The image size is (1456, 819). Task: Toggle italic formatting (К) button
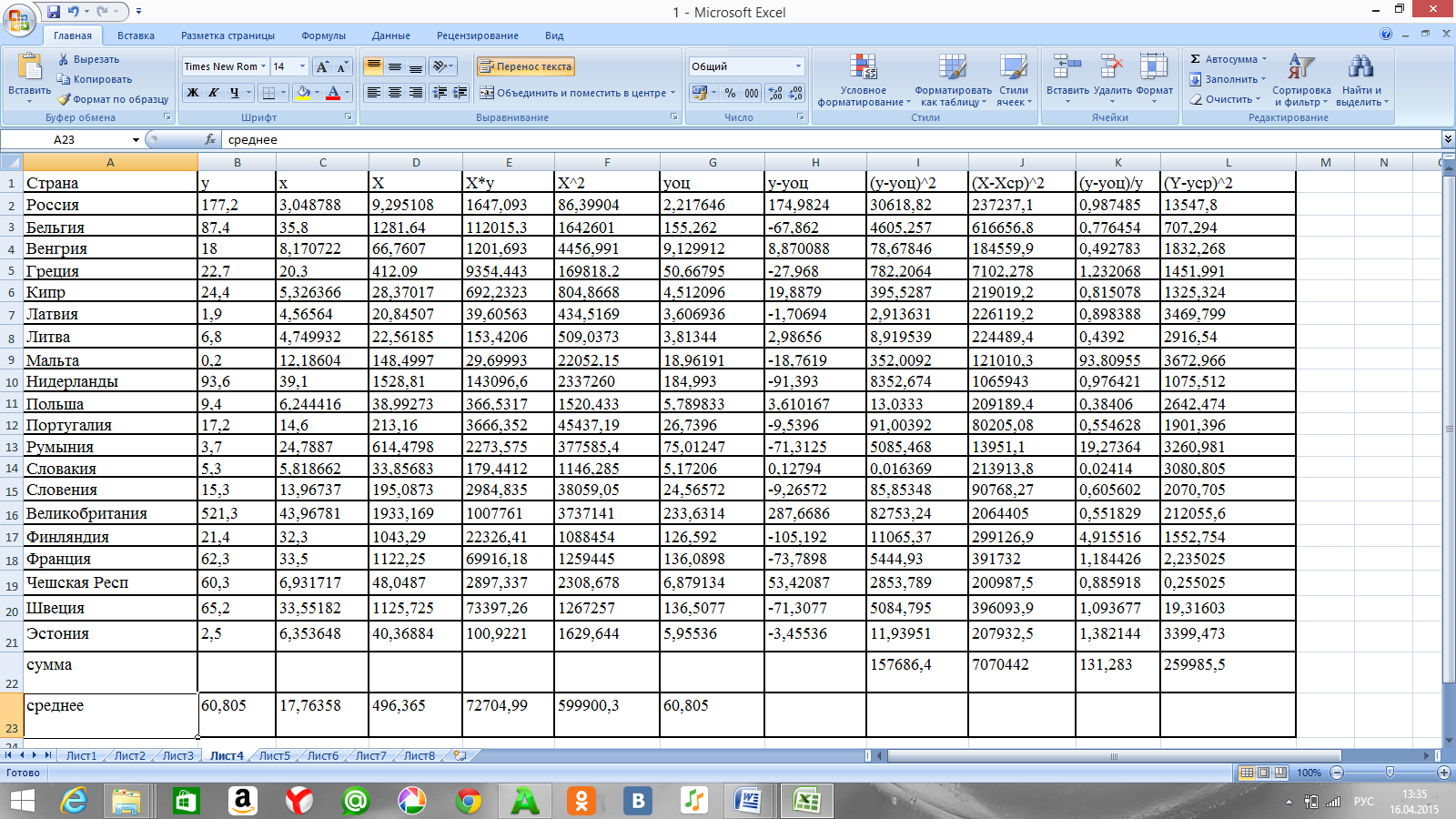coord(214,93)
